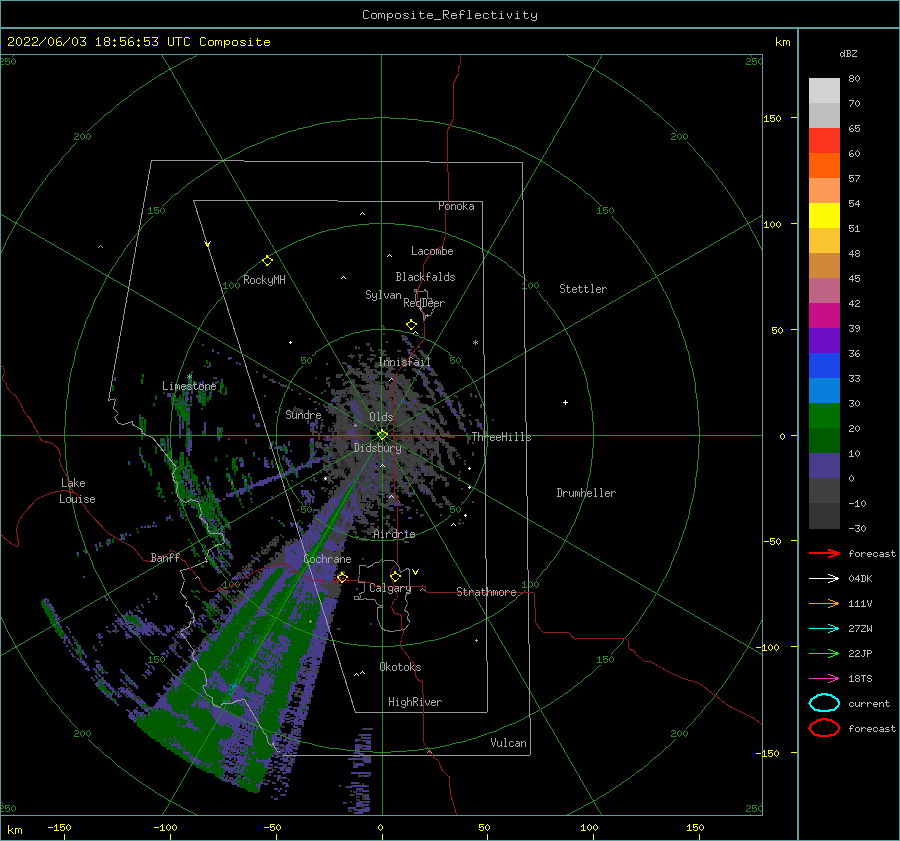This screenshot has height=841, width=900.
Task: Click the Limestone label
Action: pos(189,386)
